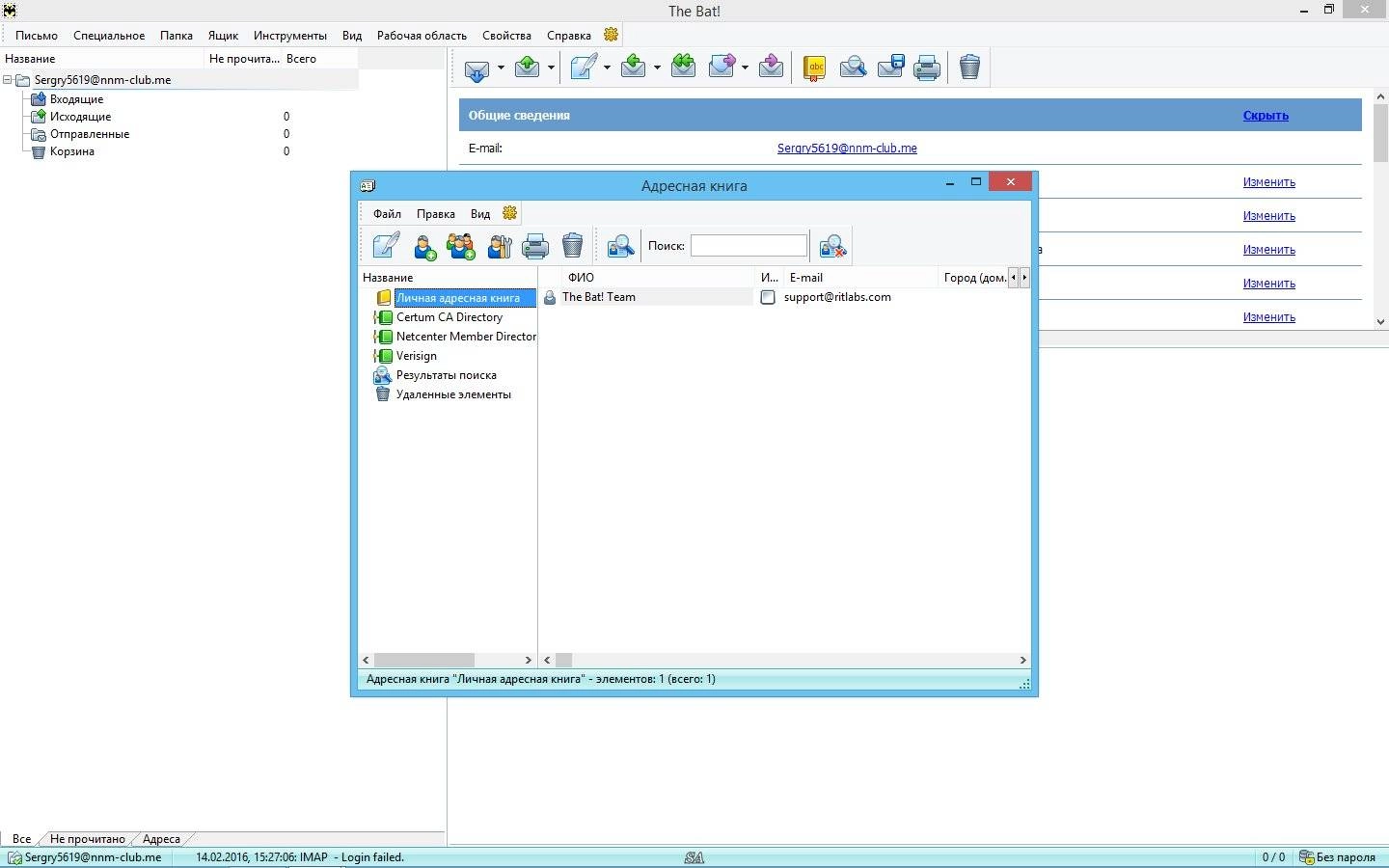The width and height of the screenshot is (1389, 868).
Task: Click the first Изменить link
Action: coord(1268,182)
